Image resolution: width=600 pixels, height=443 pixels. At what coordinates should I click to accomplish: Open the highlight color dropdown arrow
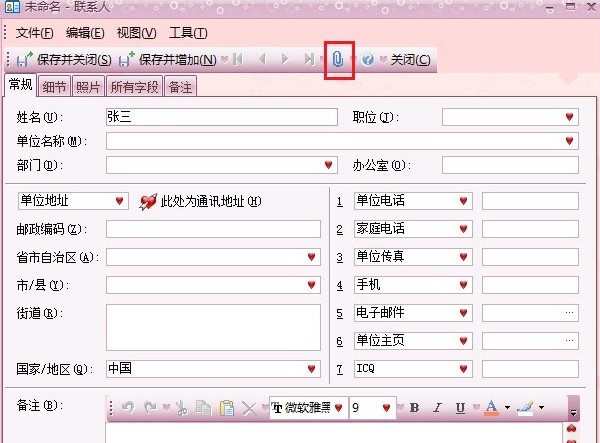click(541, 408)
